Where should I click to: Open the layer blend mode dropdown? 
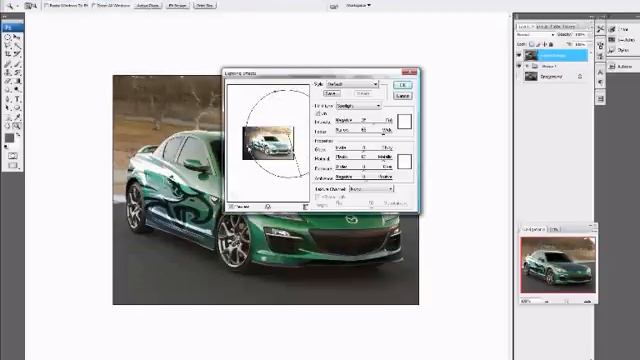[x=536, y=35]
